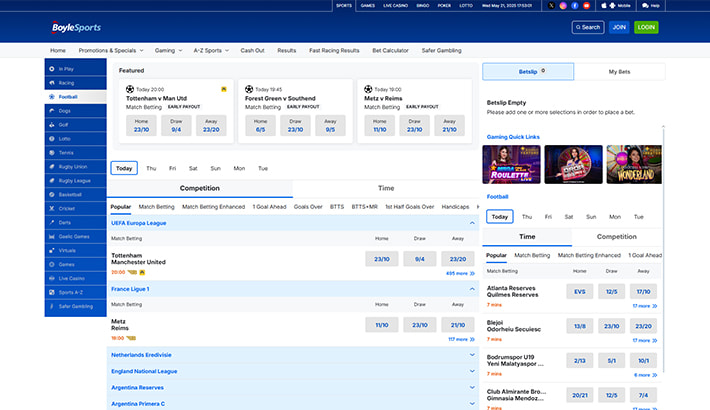This screenshot has height=410, width=710.
Task: Click the JOIN button
Action: [x=619, y=27]
